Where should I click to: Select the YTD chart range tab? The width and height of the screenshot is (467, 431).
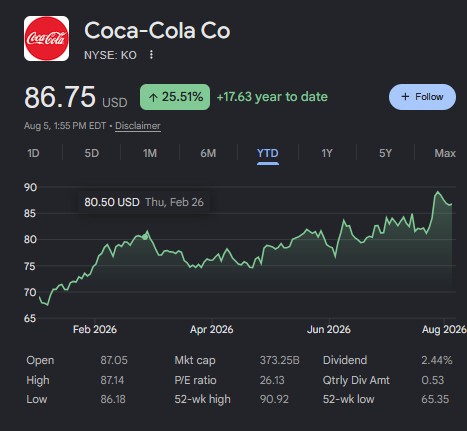click(268, 154)
